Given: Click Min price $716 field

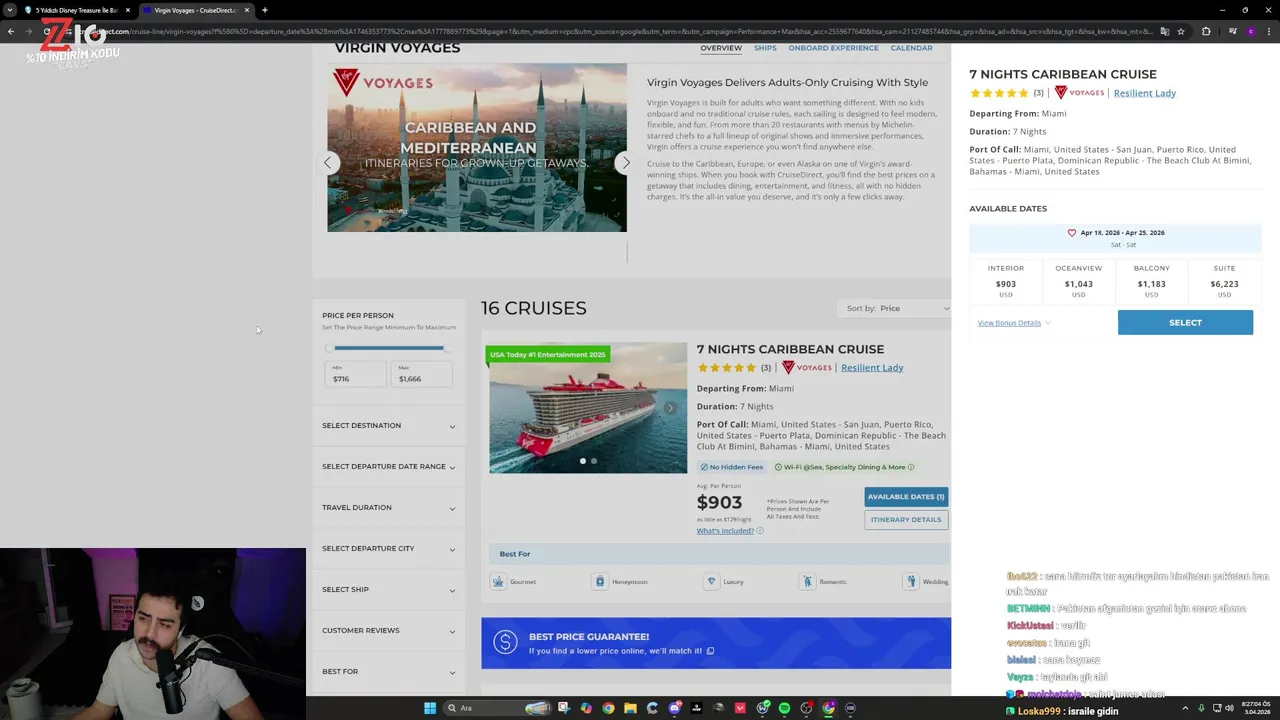Looking at the screenshot, I should 356,374.
